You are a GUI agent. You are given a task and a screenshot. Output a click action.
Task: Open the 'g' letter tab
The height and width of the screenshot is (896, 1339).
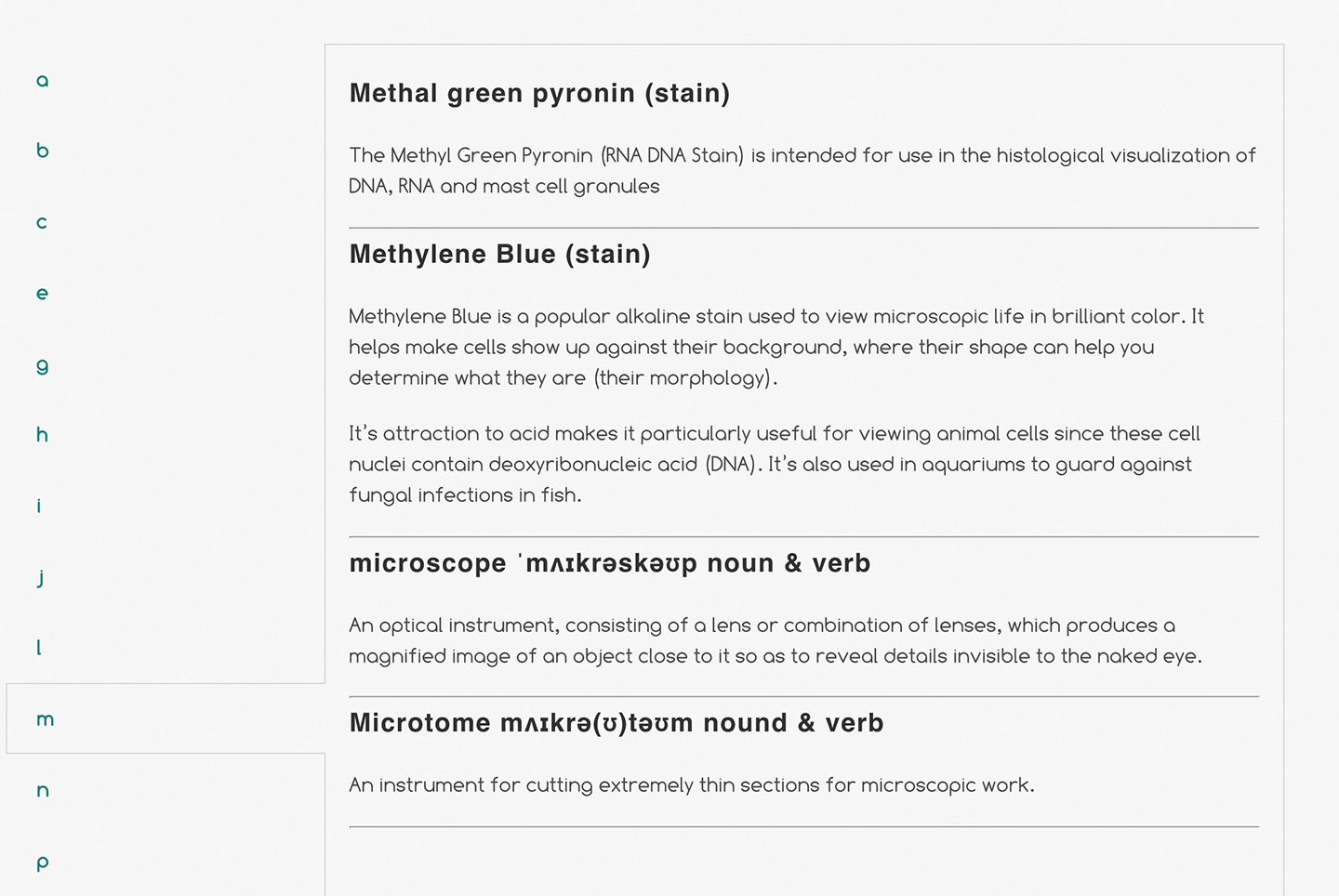42,364
